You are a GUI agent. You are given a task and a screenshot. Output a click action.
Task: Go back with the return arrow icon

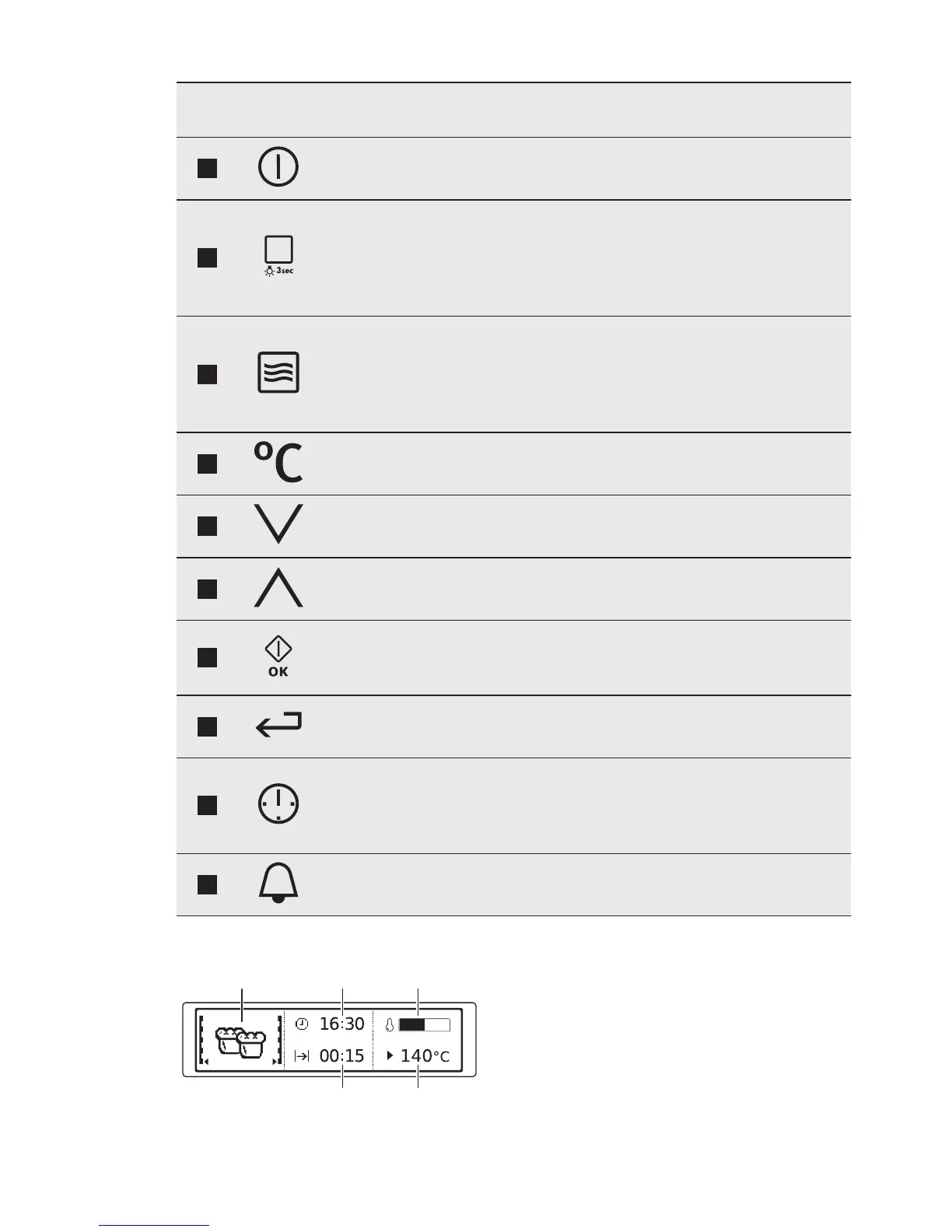pyautogui.click(x=278, y=726)
